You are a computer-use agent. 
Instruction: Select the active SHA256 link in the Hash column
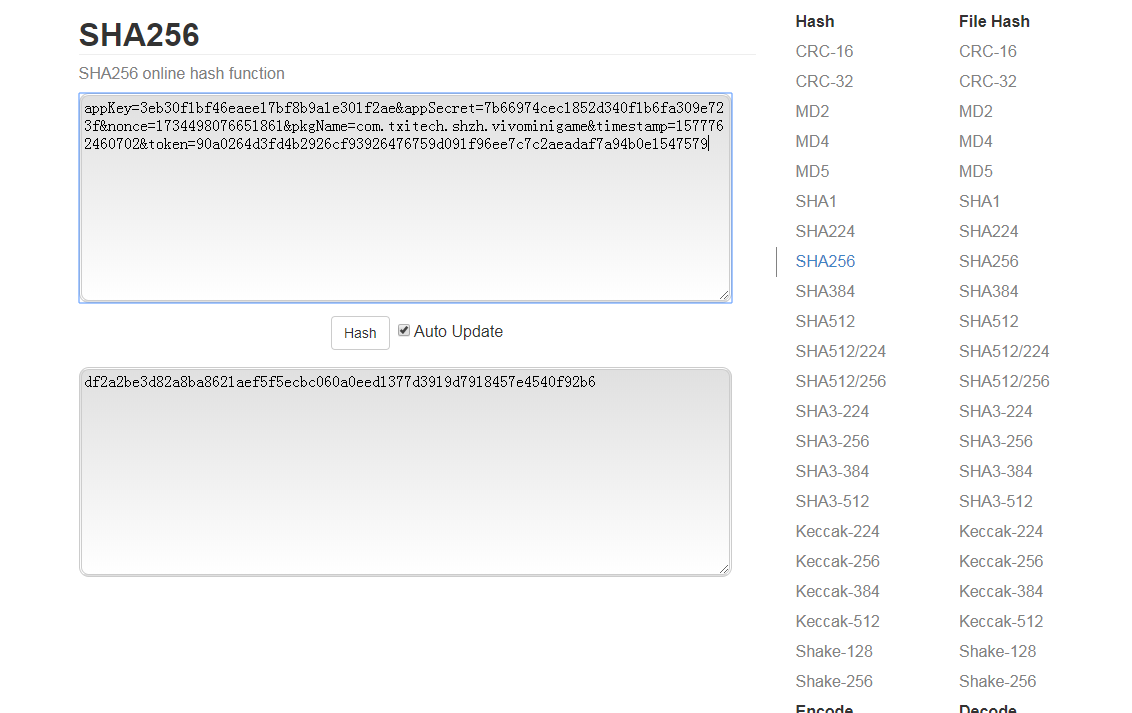(x=825, y=261)
